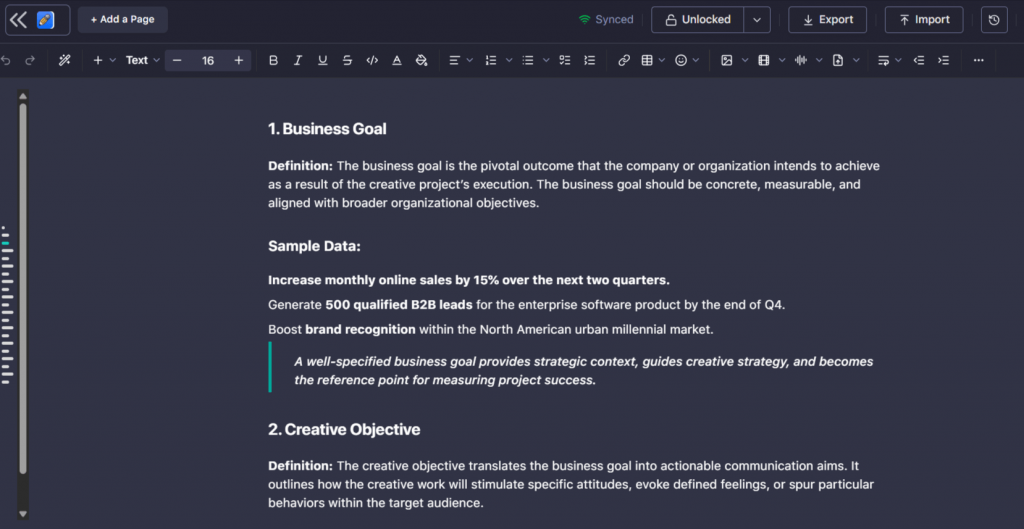Expand the lock options dropdown arrow
This screenshot has width=1024, height=529.
click(757, 20)
